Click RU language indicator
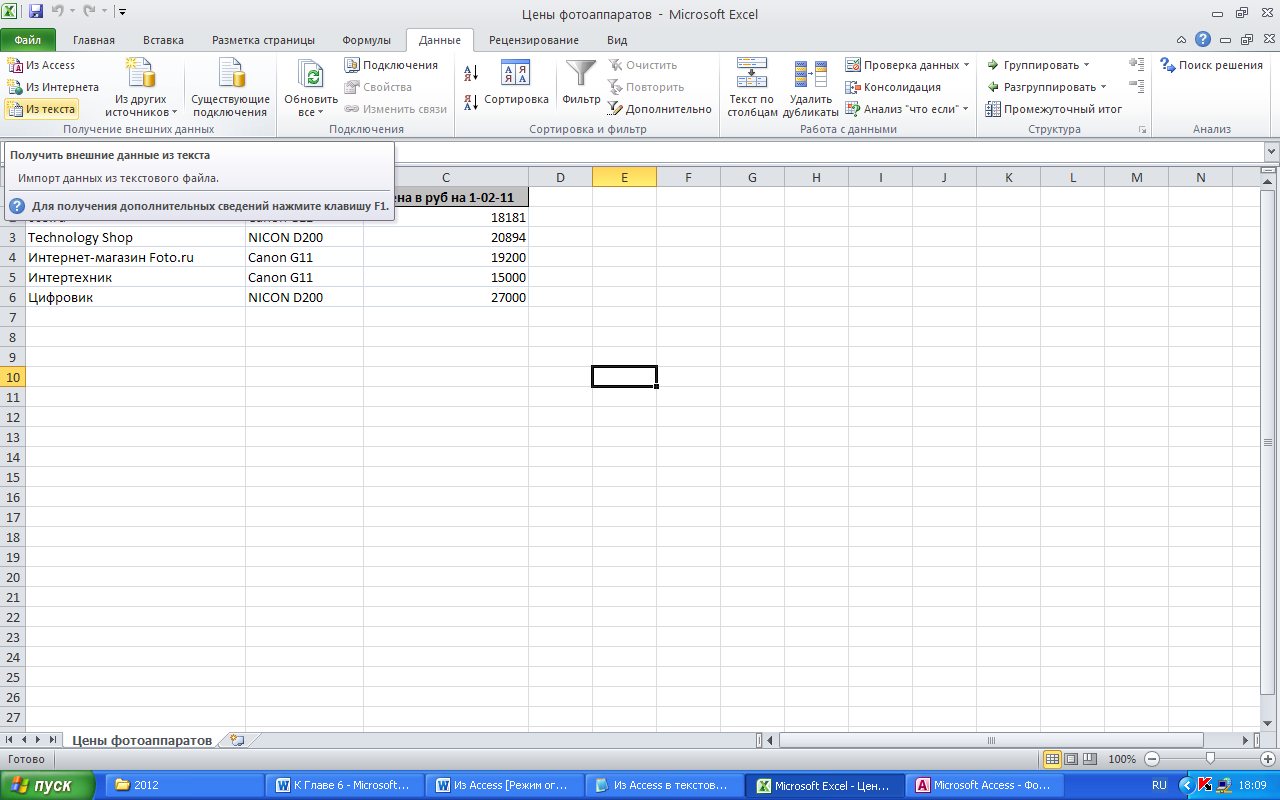 coord(1160,785)
